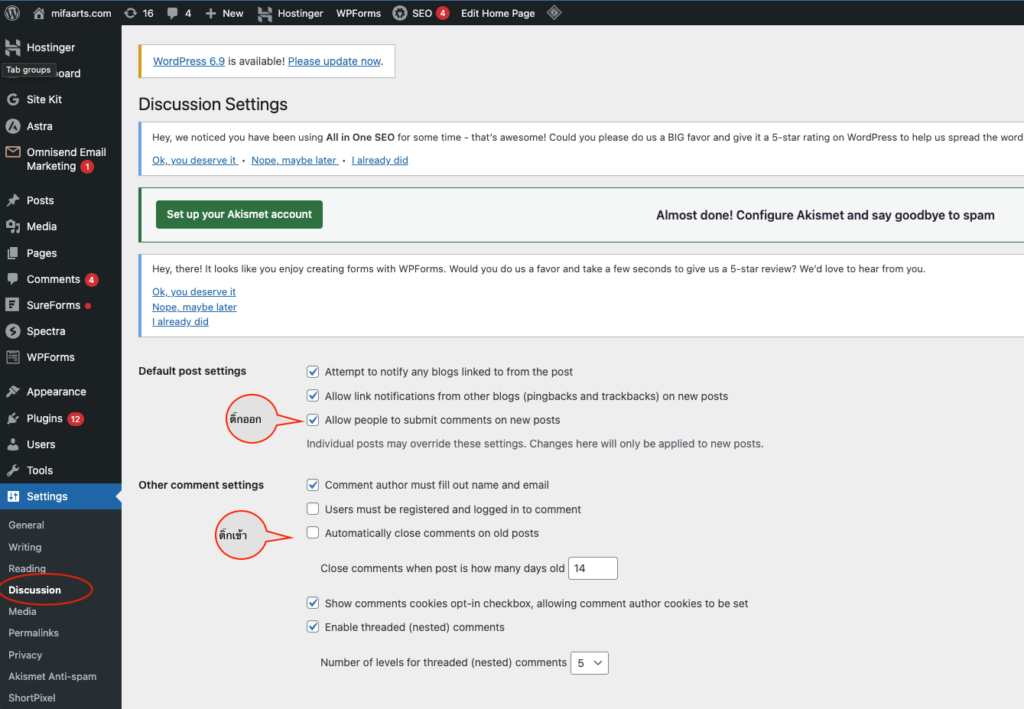Viewport: 1024px width, 709px height.
Task: Click the Please update now link
Action: 334,61
